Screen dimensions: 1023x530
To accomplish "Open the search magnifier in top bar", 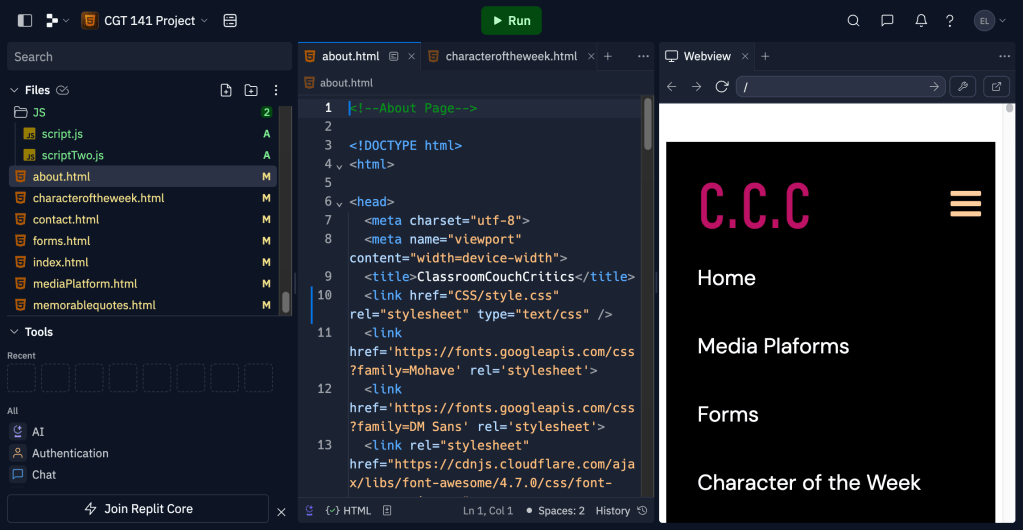I will pyautogui.click(x=853, y=20).
